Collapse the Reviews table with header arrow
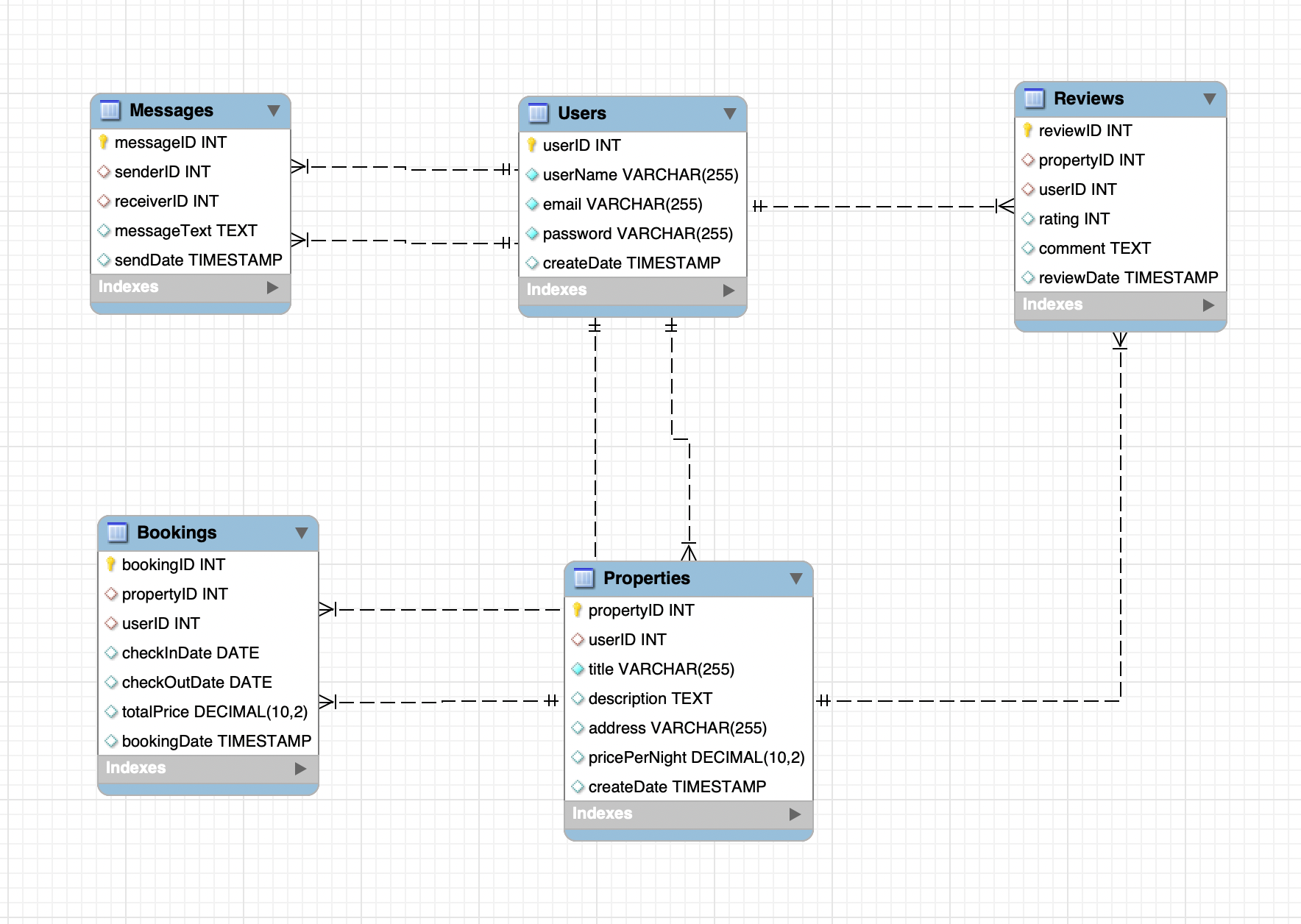The image size is (1301, 924). 1210,99
